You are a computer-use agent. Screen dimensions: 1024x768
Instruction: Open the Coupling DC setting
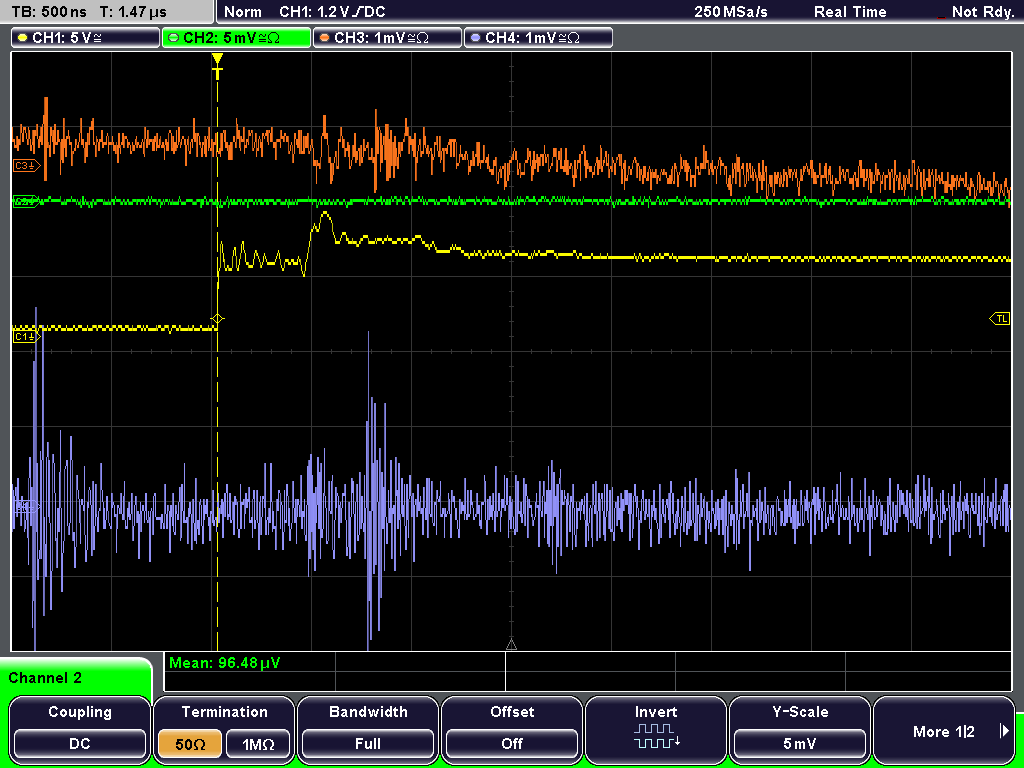click(x=80, y=729)
